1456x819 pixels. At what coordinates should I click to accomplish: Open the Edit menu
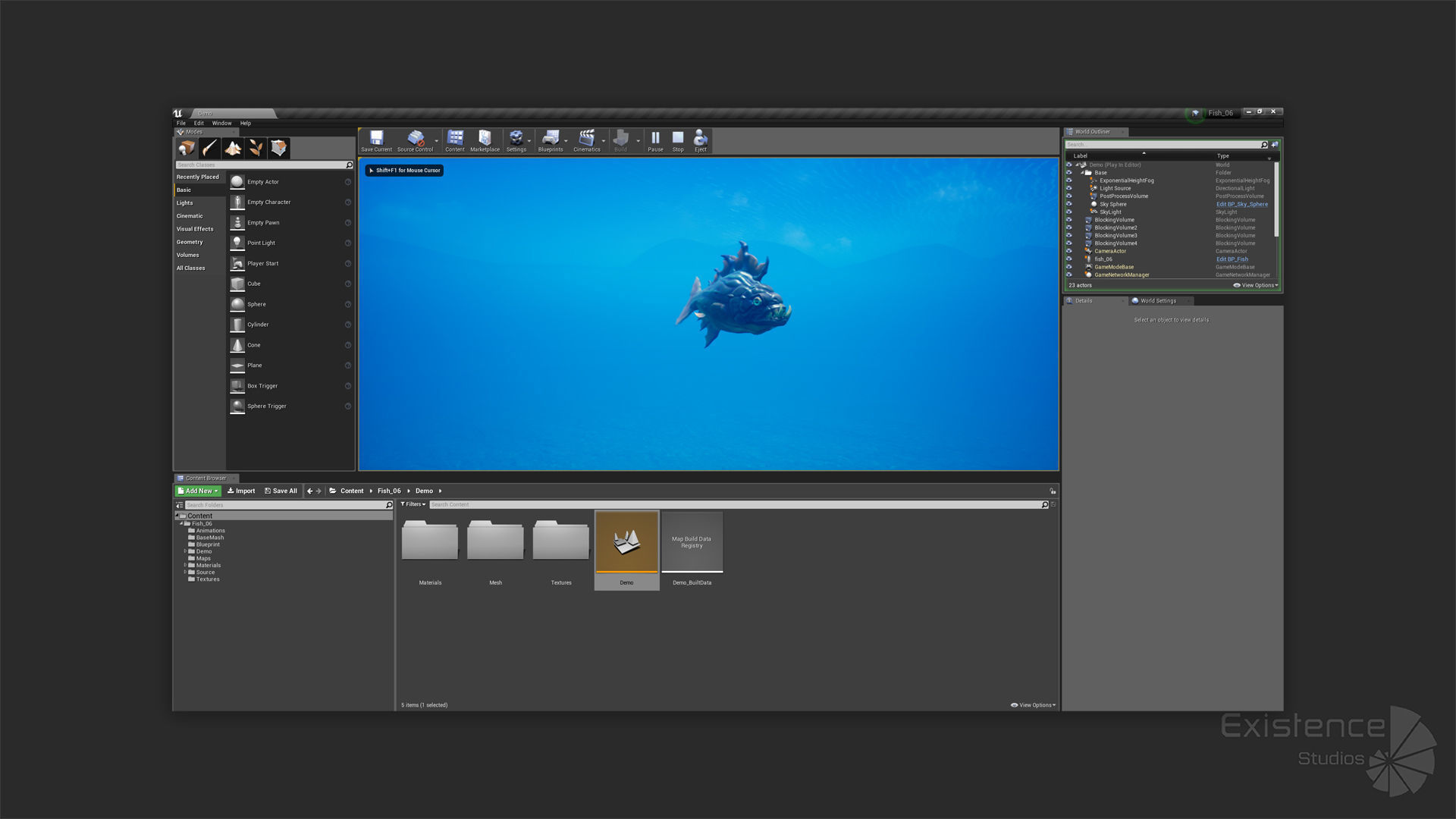point(199,123)
